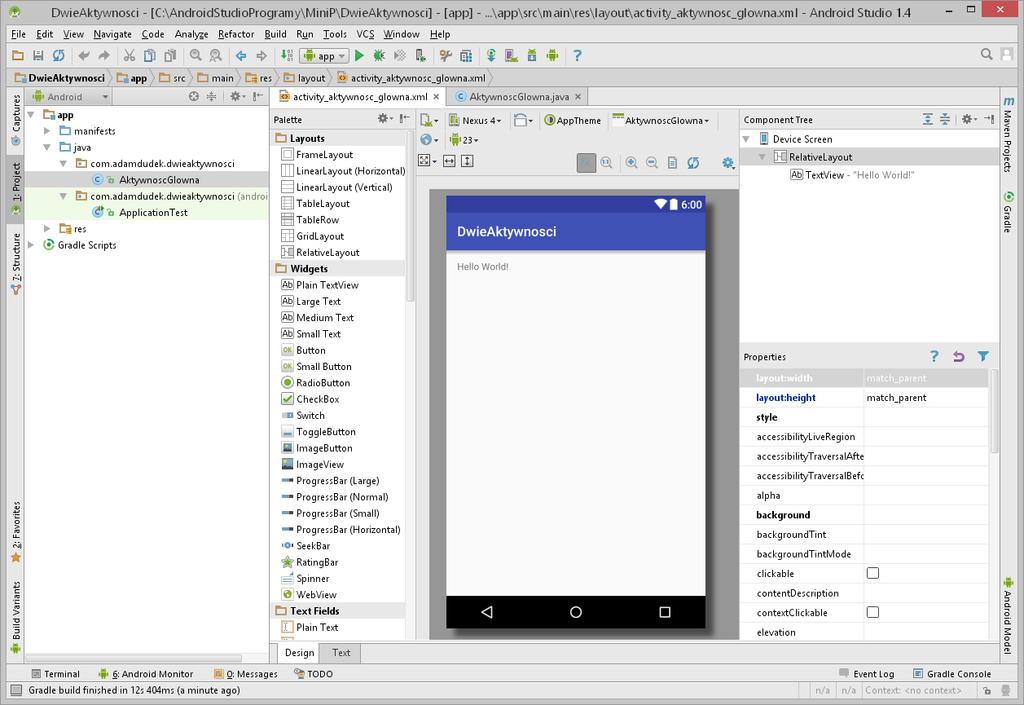Pick the ImageView widget in Palette
1024x705 pixels.
click(x=313, y=464)
